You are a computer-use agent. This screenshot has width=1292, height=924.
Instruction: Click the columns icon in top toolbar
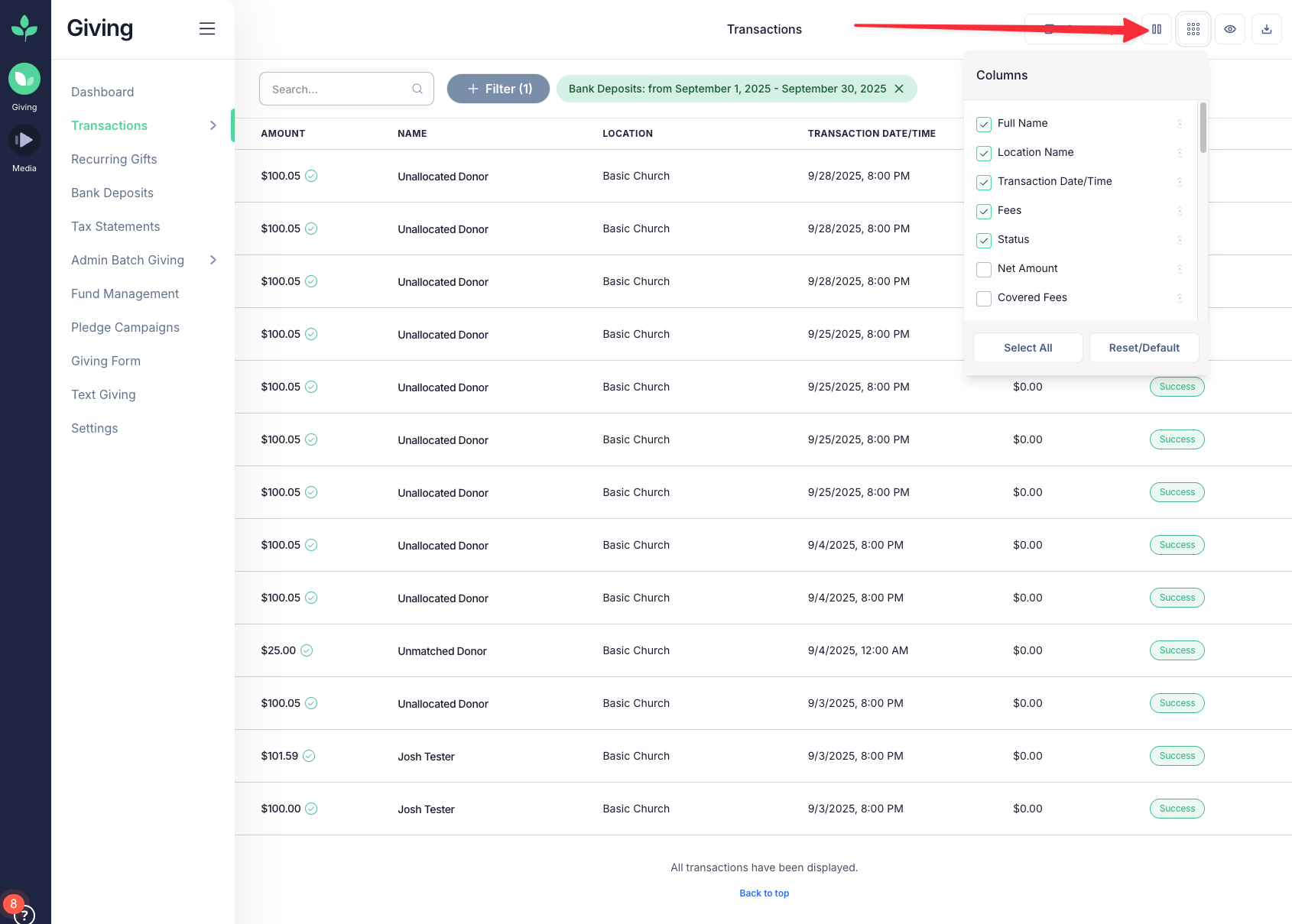tap(1157, 29)
